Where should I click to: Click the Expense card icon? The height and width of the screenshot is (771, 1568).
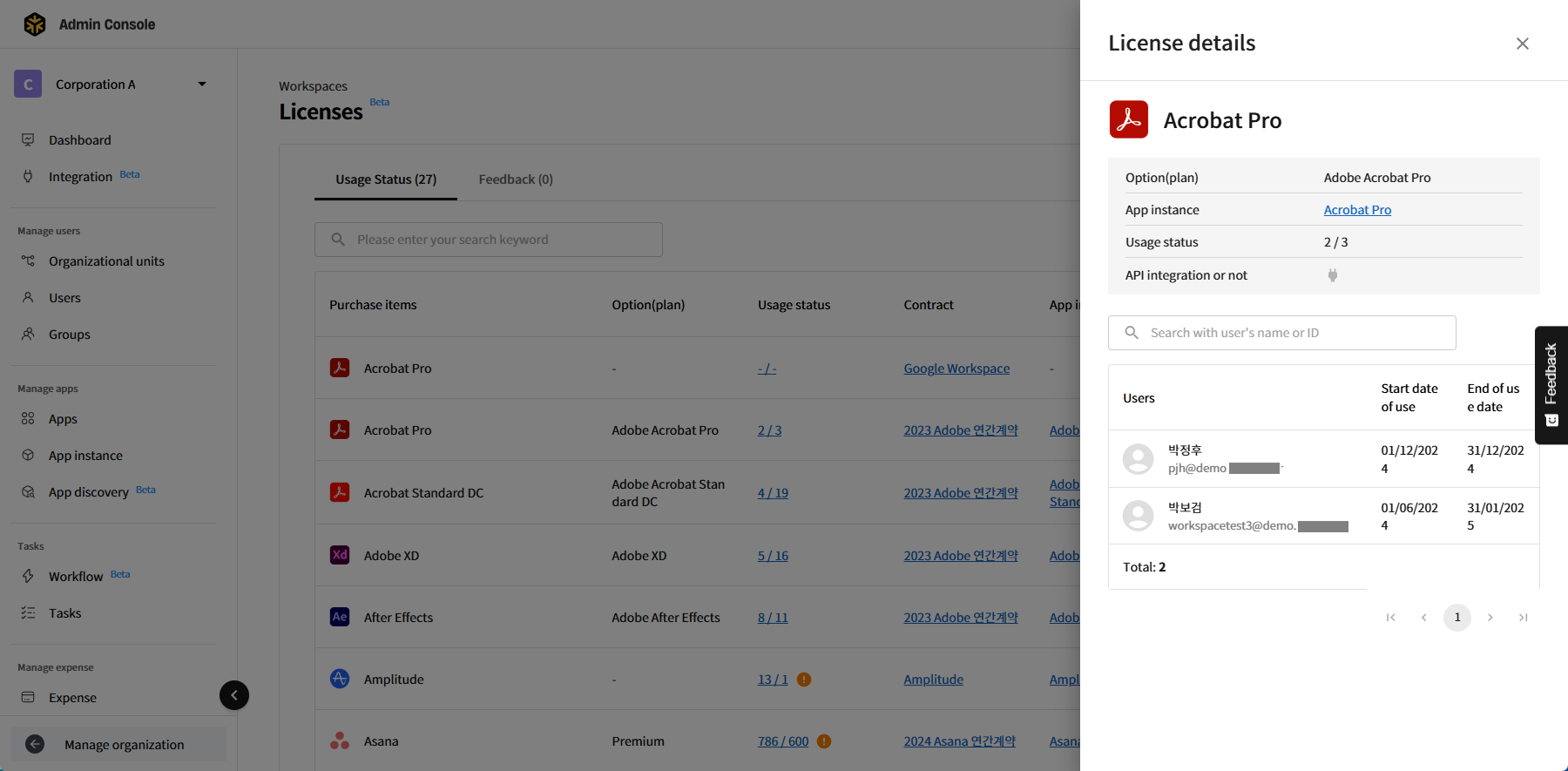[x=28, y=697]
